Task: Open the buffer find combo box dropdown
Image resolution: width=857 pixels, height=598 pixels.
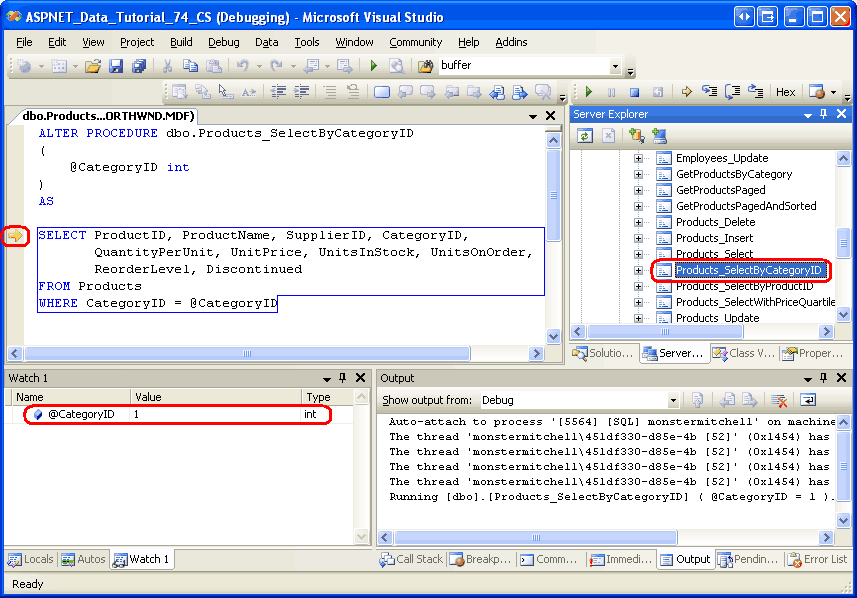Action: pyautogui.click(x=614, y=66)
